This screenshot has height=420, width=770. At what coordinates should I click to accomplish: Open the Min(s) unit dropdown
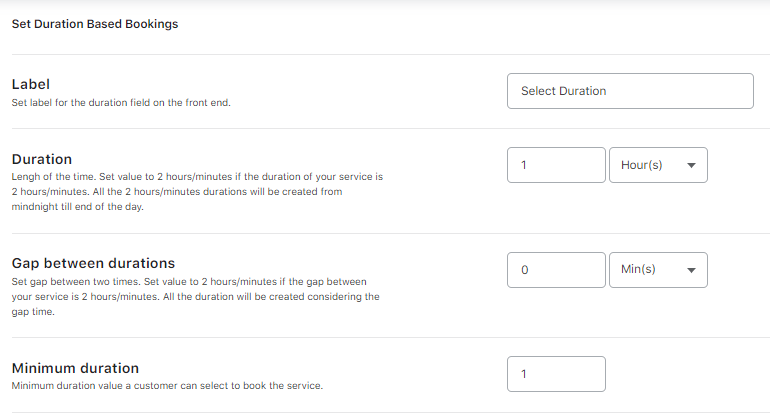(x=658, y=270)
